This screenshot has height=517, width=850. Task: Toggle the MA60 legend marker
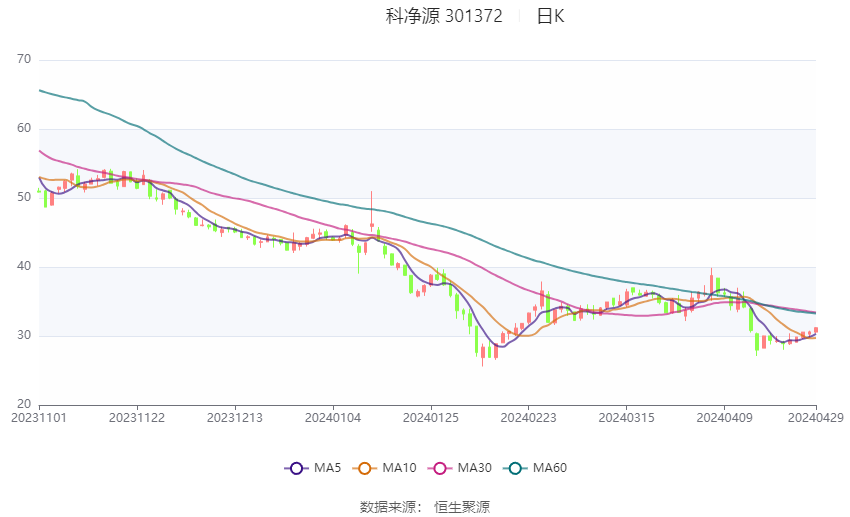tap(515, 468)
